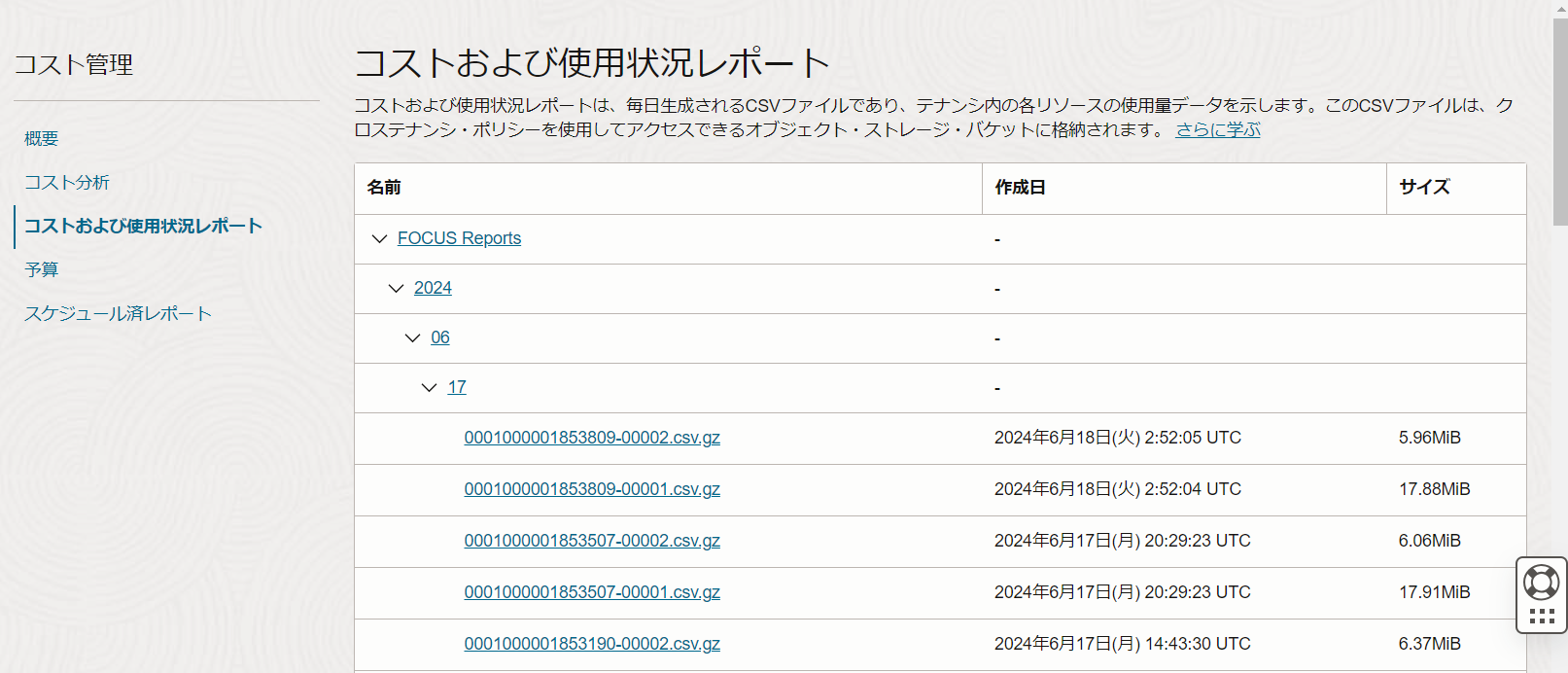Follow the さらに学ぶ link

click(1218, 129)
